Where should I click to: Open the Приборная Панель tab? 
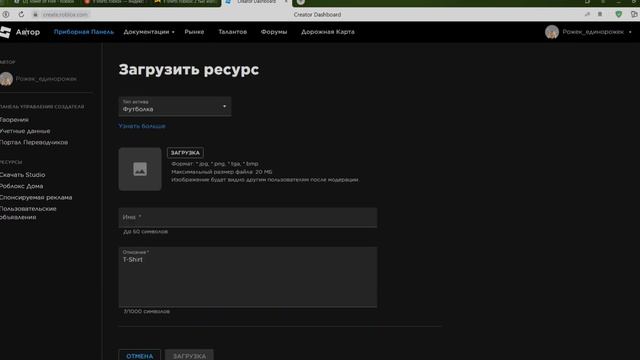[84, 32]
